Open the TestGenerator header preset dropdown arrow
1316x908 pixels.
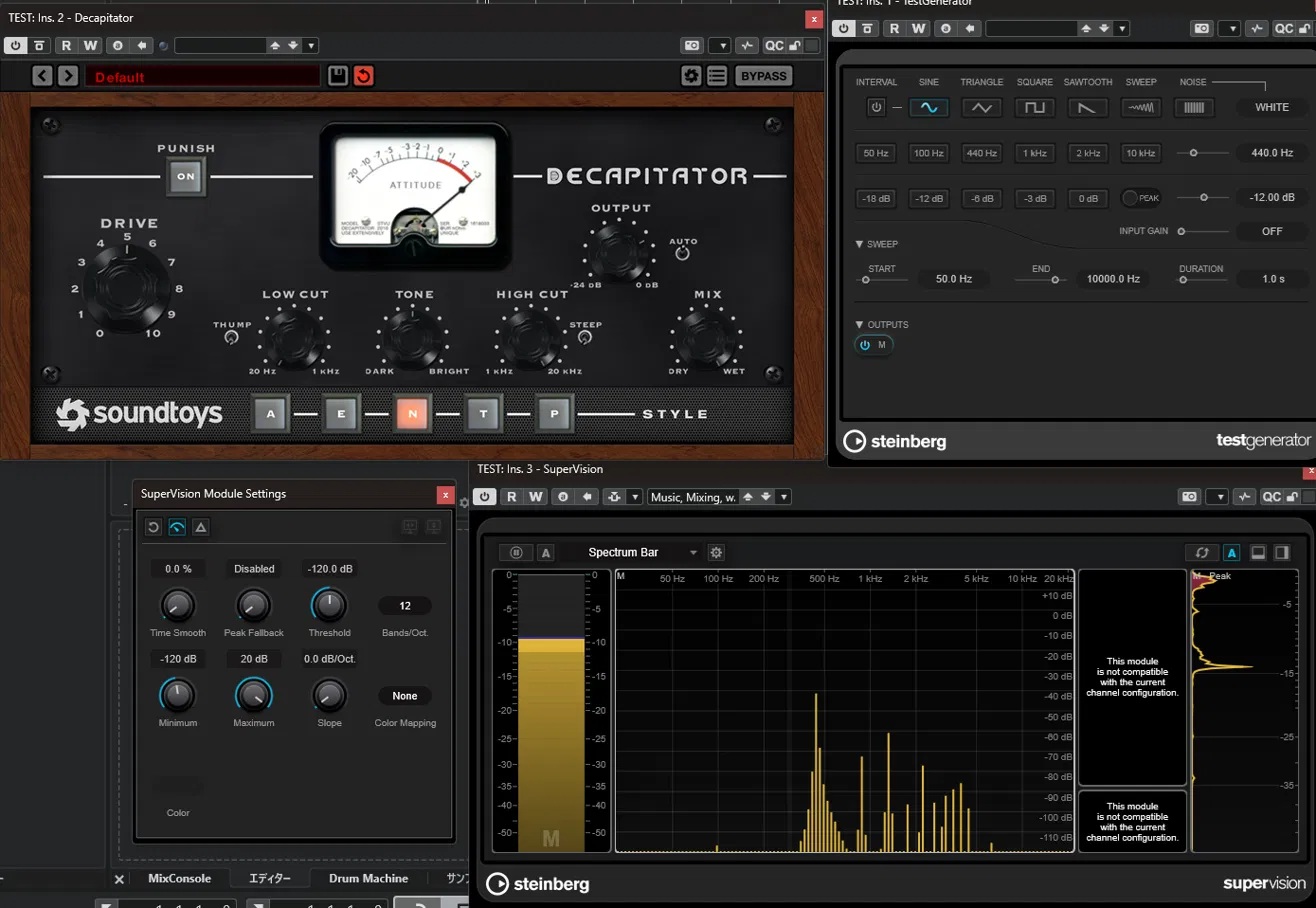point(1122,28)
